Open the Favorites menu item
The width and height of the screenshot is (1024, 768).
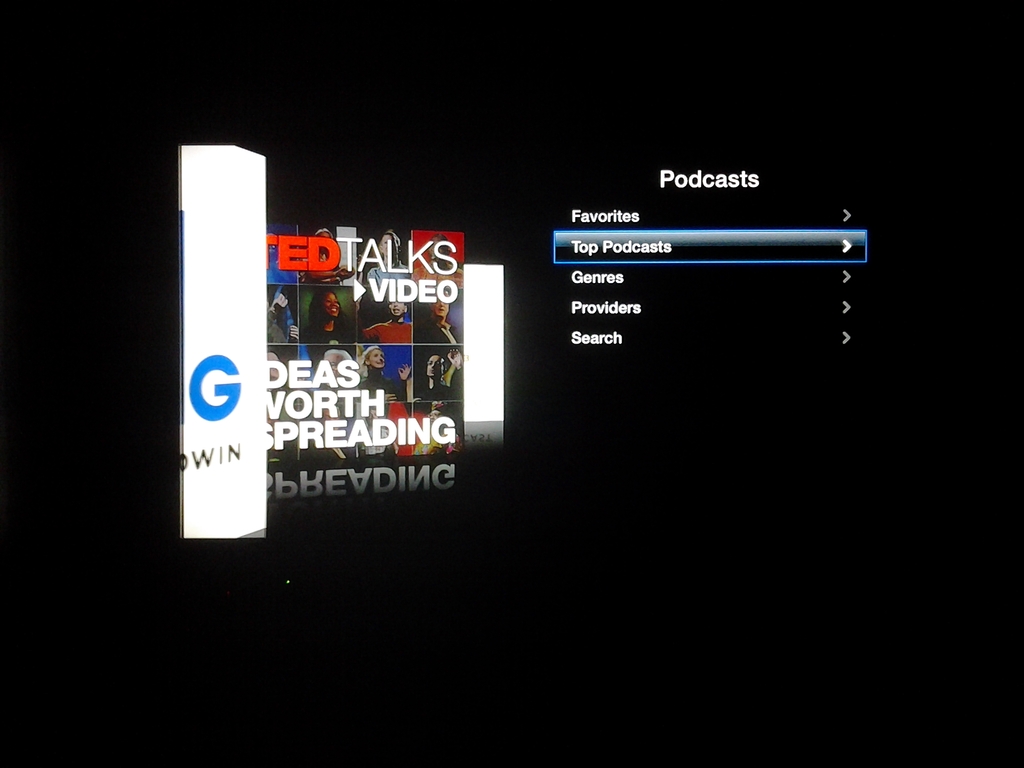pos(710,216)
